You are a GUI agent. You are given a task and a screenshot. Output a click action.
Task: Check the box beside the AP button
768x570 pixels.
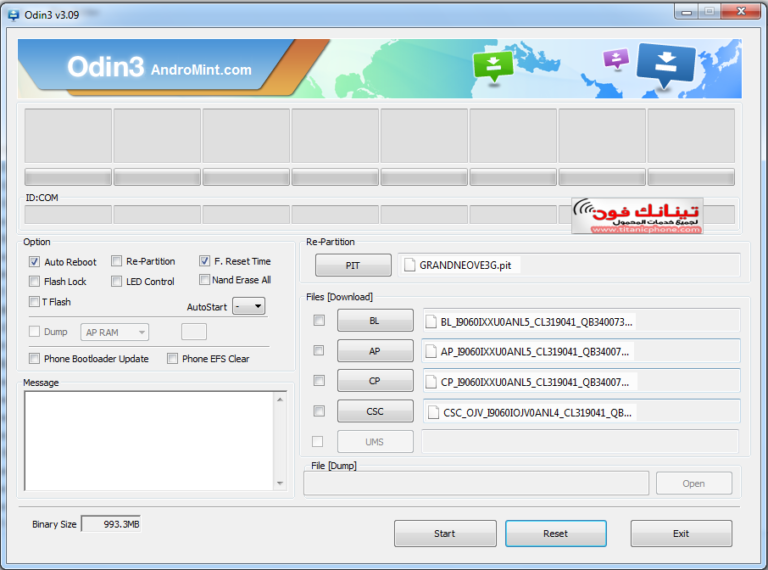[318, 351]
